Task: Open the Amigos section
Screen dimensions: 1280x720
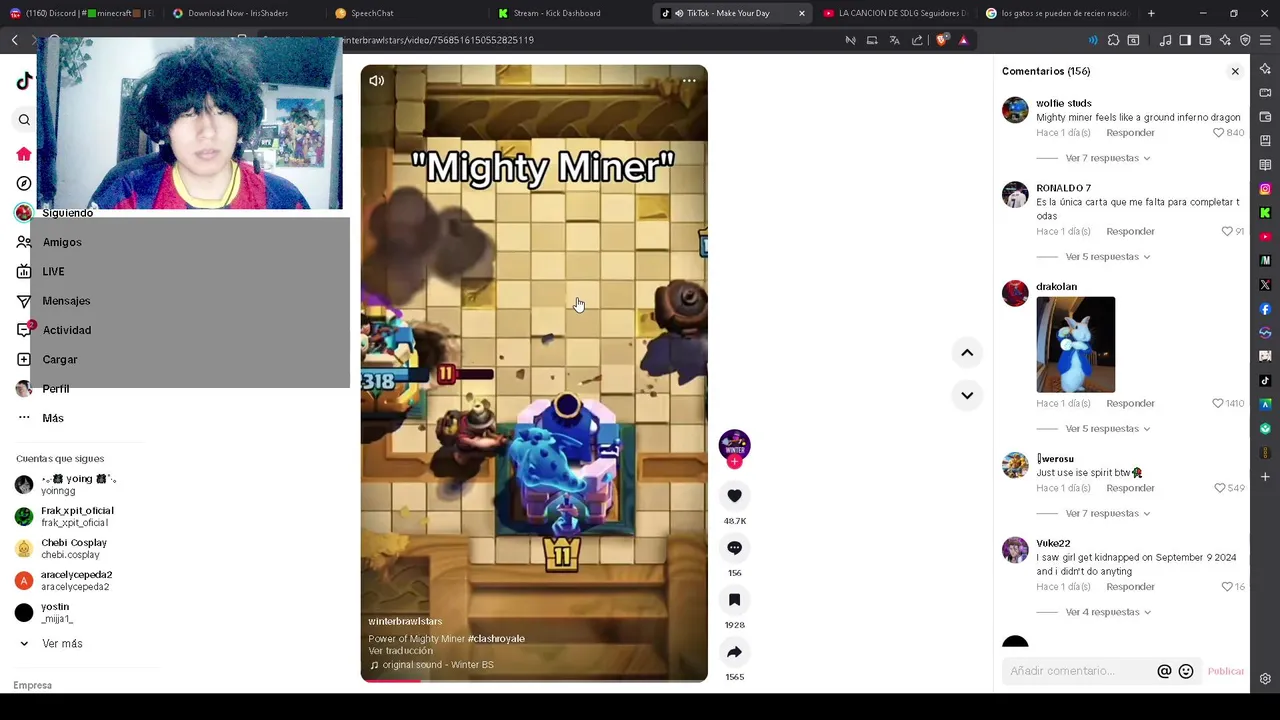Action: (62, 242)
